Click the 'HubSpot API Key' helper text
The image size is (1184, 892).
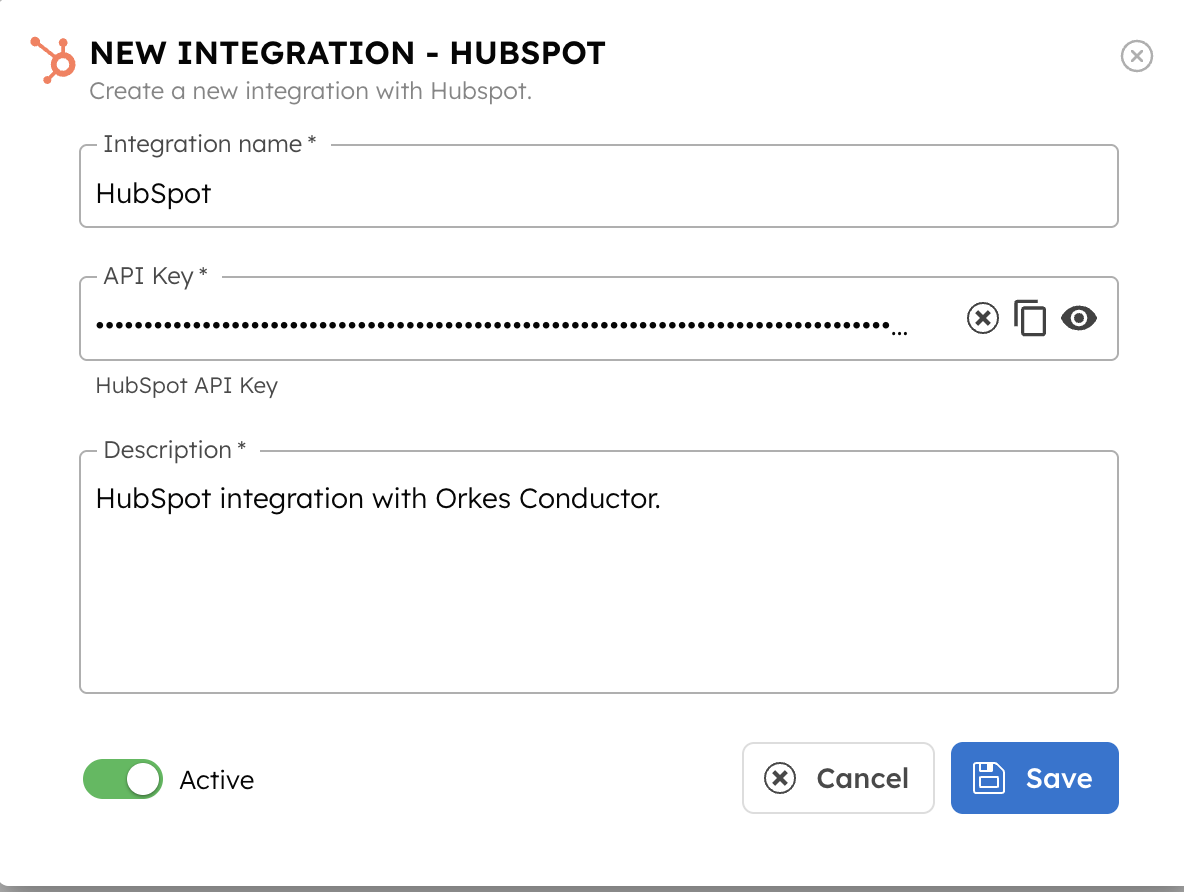187,386
